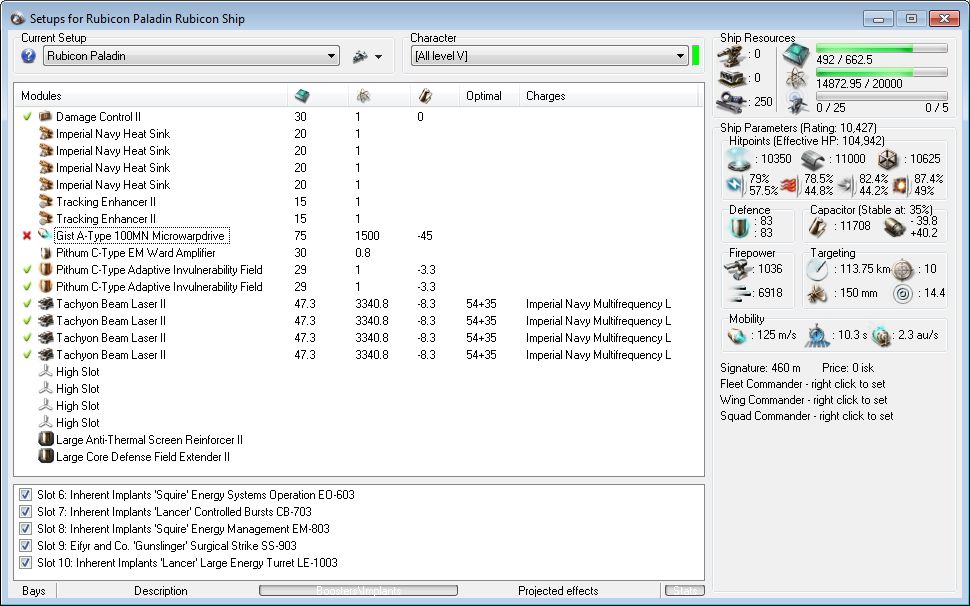Viewport: 970px width, 606px height.
Task: Click the kinetic resistance icon showing 82.4%
Action: click(847, 185)
